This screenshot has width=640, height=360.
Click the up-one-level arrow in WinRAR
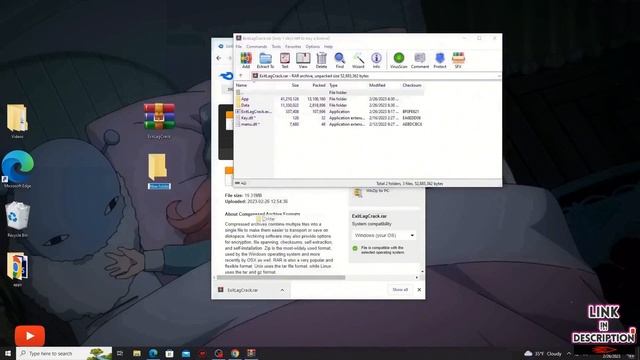[x=241, y=76]
